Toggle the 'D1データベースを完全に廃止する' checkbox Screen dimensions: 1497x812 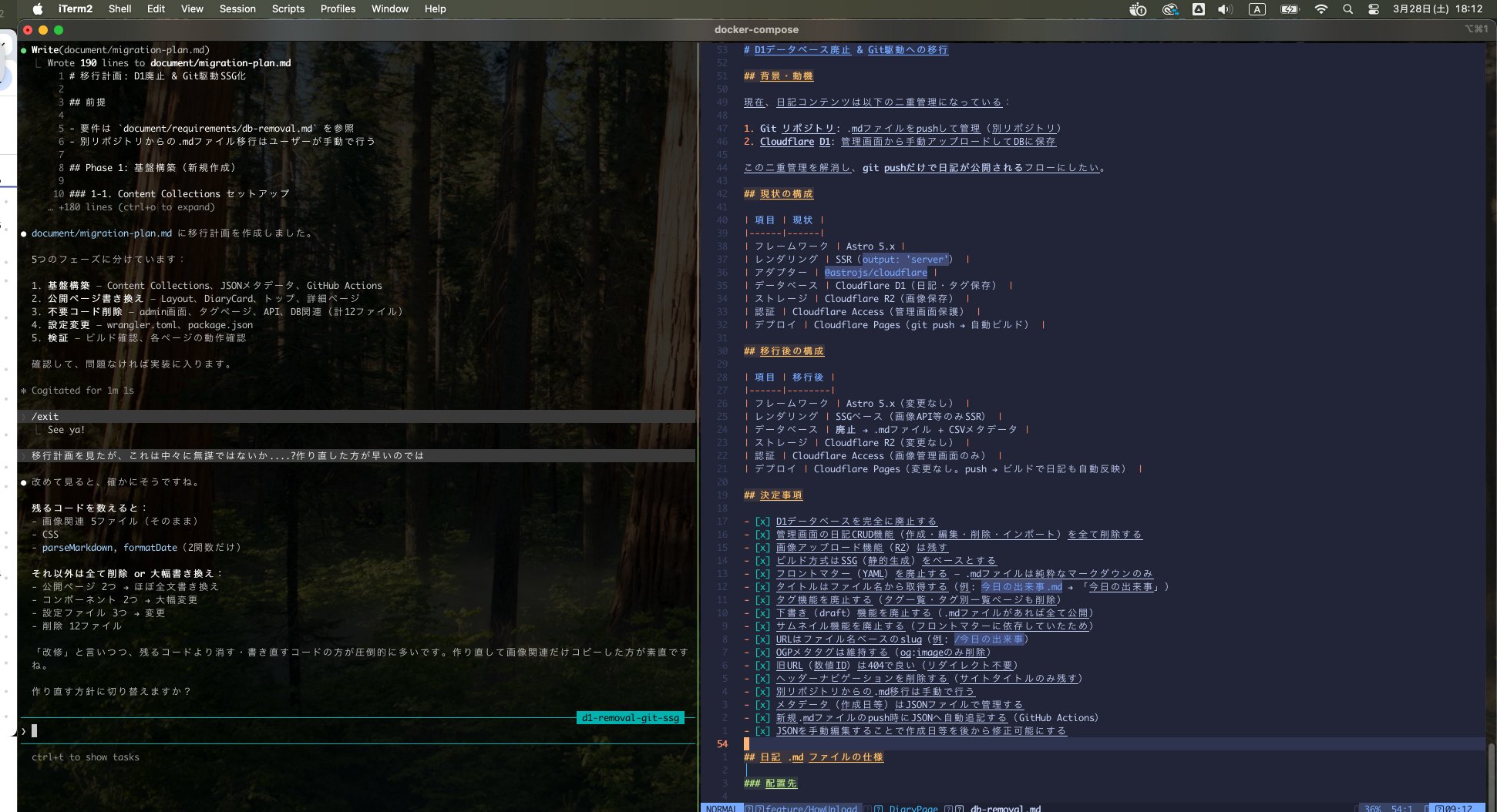point(762,522)
